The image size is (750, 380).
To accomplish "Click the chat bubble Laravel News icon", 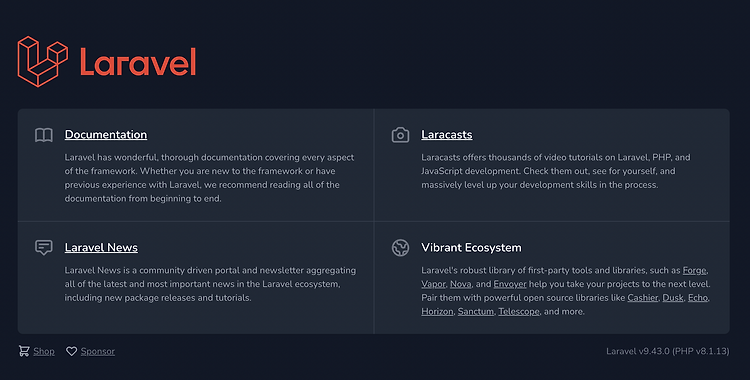I will (x=44, y=247).
